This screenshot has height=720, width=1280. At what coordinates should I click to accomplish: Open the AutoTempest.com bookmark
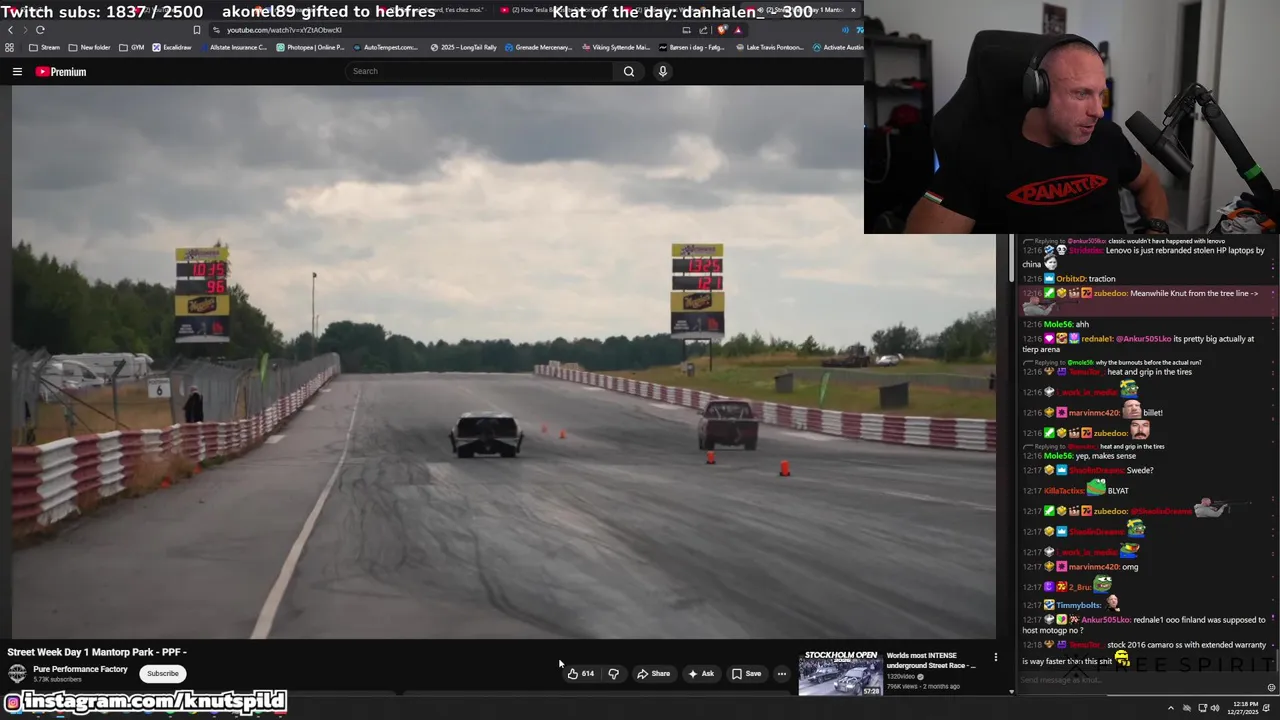[x=386, y=47]
